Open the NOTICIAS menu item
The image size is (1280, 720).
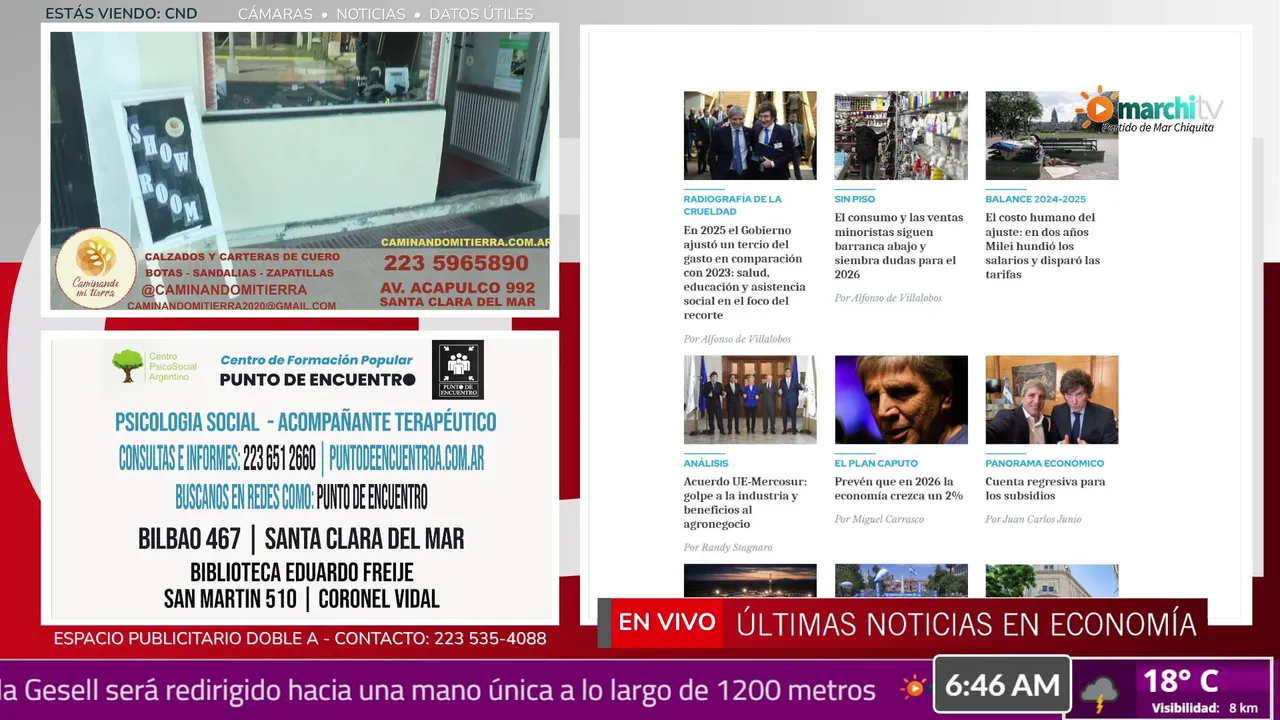point(371,14)
